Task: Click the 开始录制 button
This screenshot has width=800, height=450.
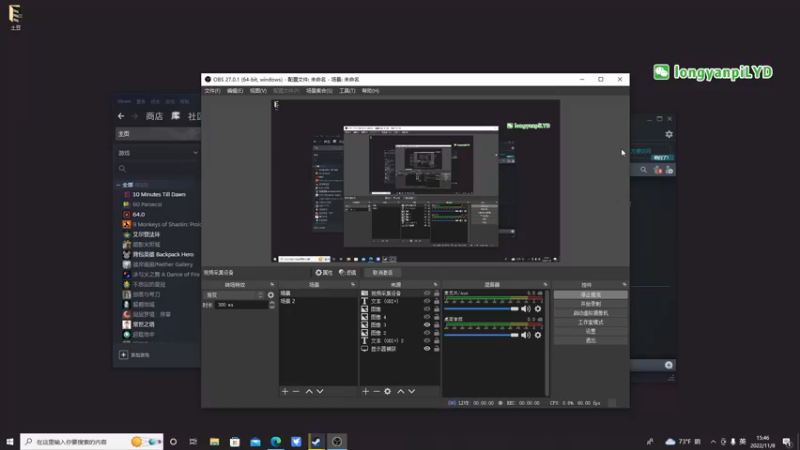Action: 590,304
